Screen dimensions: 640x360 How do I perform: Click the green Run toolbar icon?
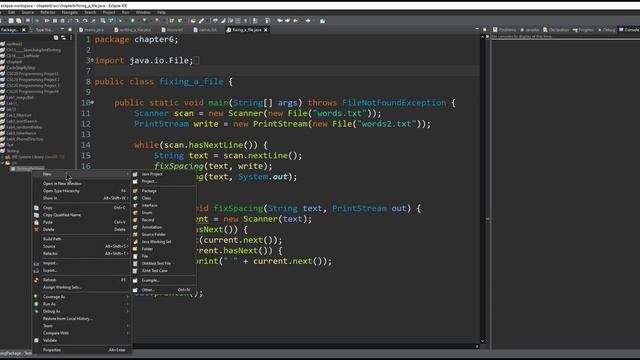coord(133,20)
